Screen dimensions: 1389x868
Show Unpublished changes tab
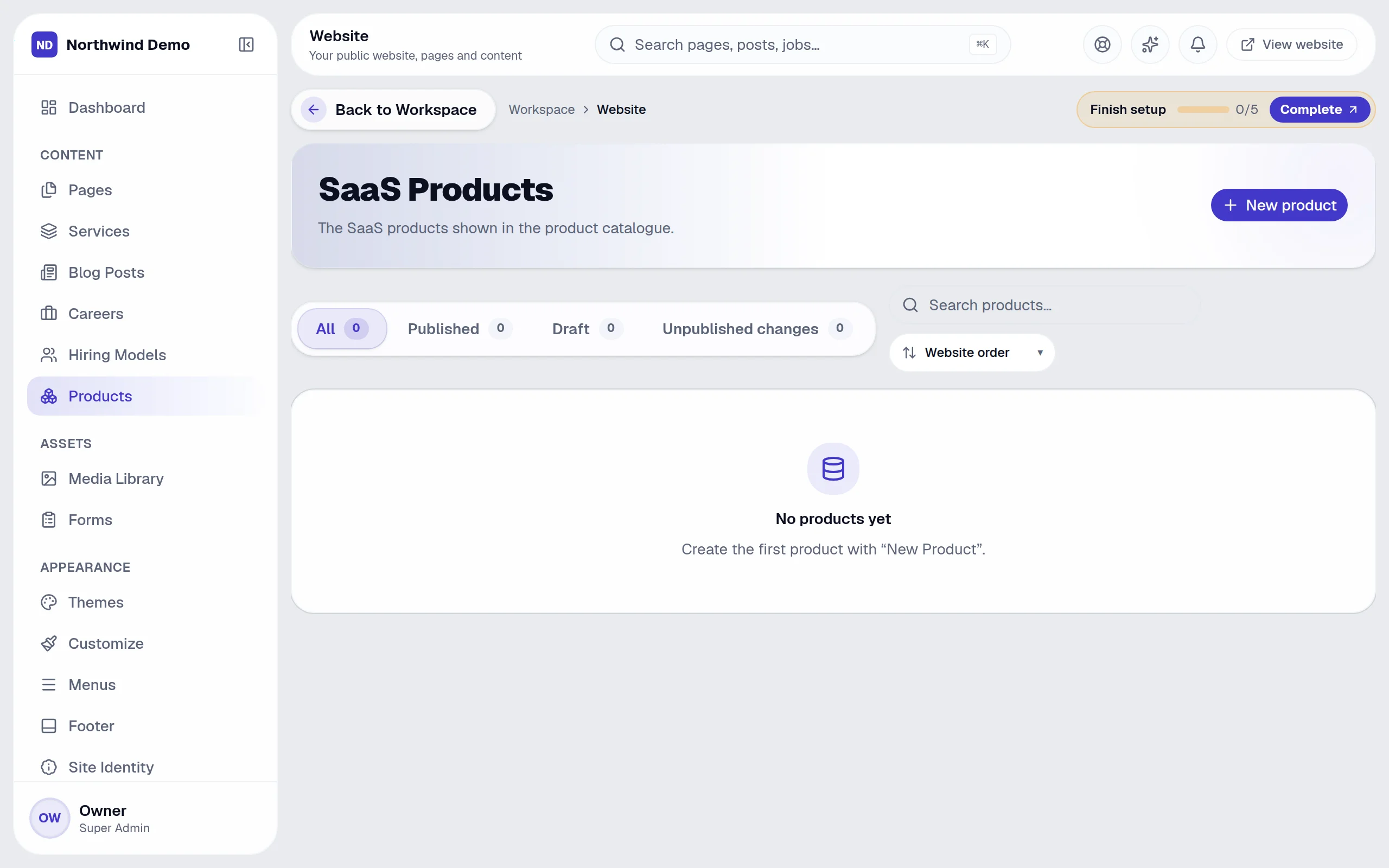pos(756,328)
